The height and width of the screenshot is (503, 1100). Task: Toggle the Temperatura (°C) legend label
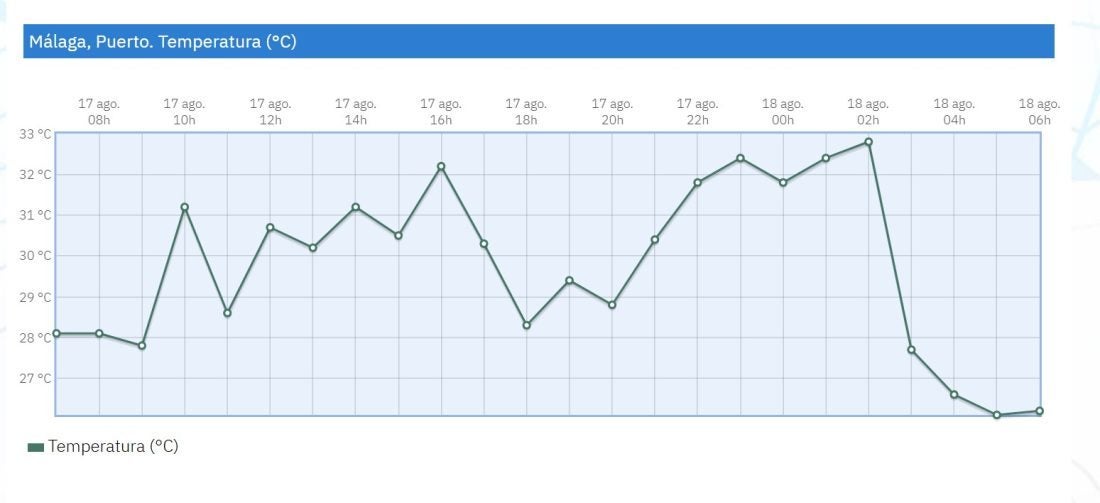(113, 446)
